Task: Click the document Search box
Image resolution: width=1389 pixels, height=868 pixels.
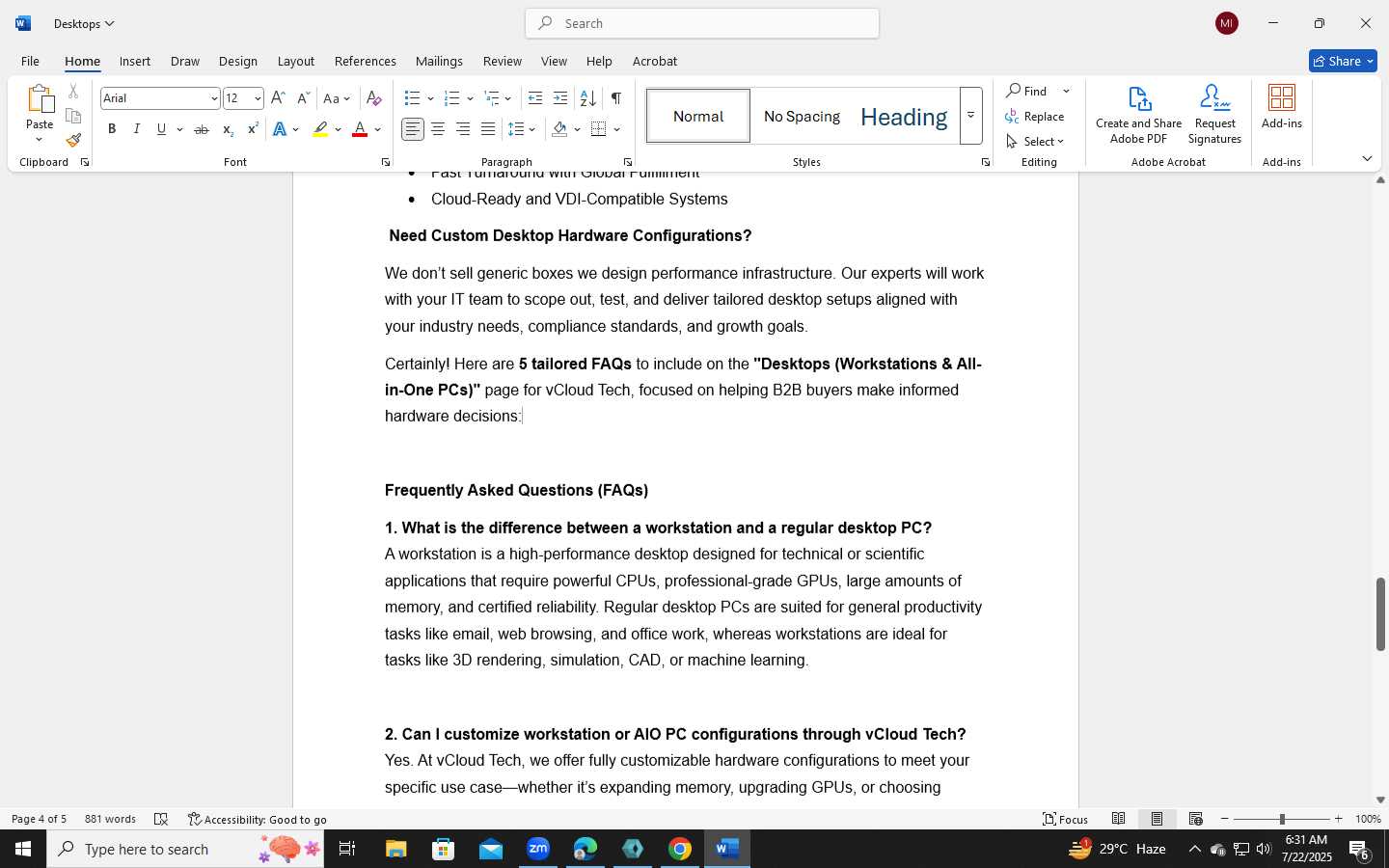Action: click(x=702, y=23)
